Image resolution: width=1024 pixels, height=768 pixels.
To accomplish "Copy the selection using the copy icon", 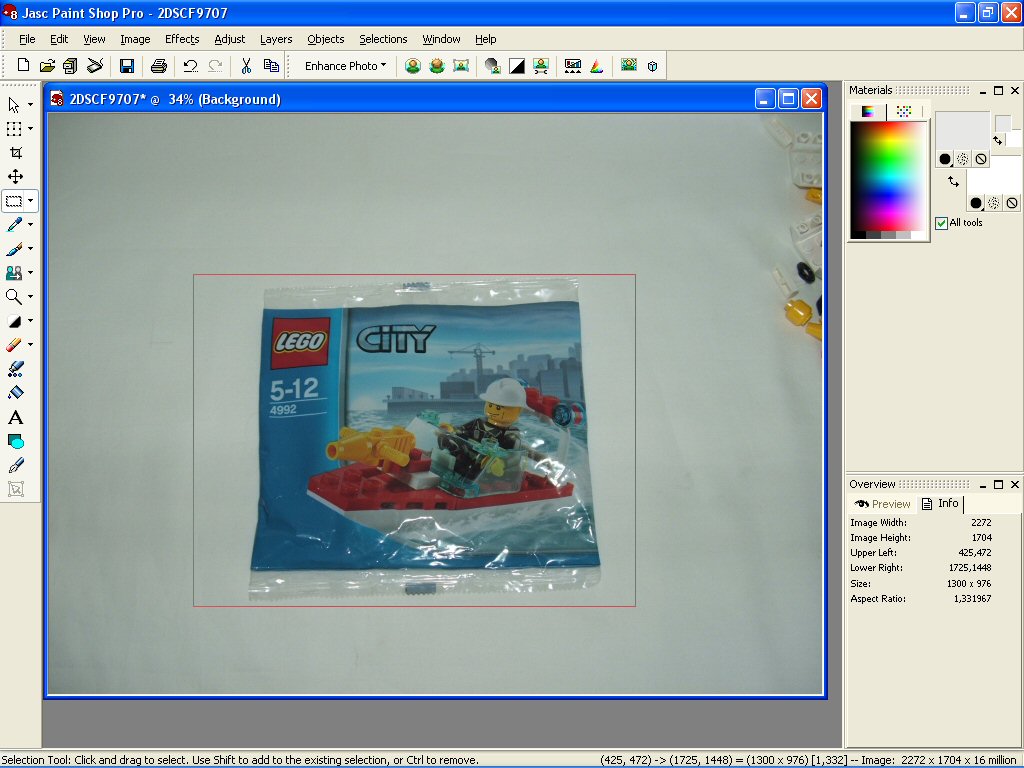I will (271, 65).
